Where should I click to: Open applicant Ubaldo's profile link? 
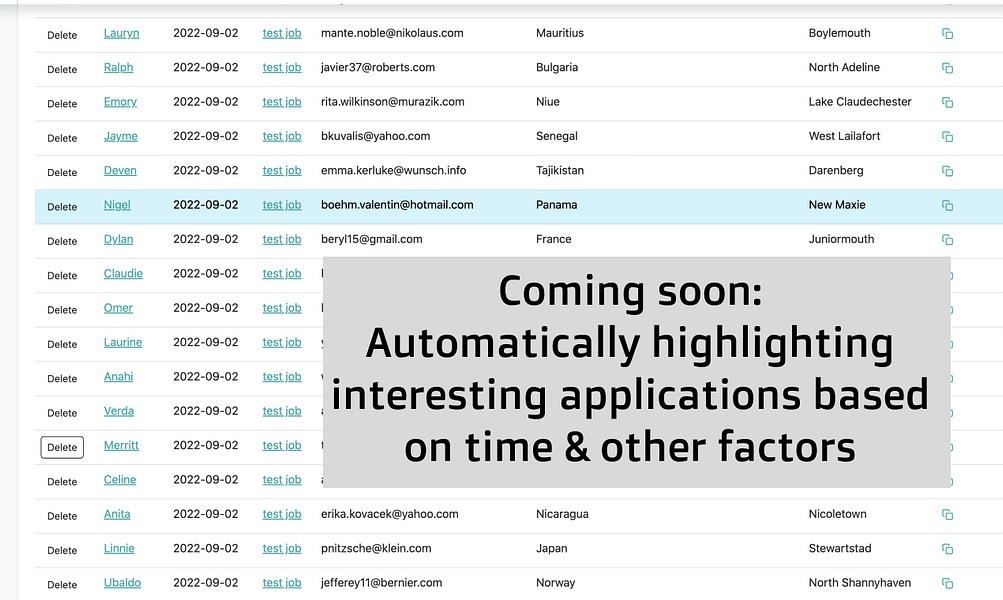pyautogui.click(x=122, y=583)
